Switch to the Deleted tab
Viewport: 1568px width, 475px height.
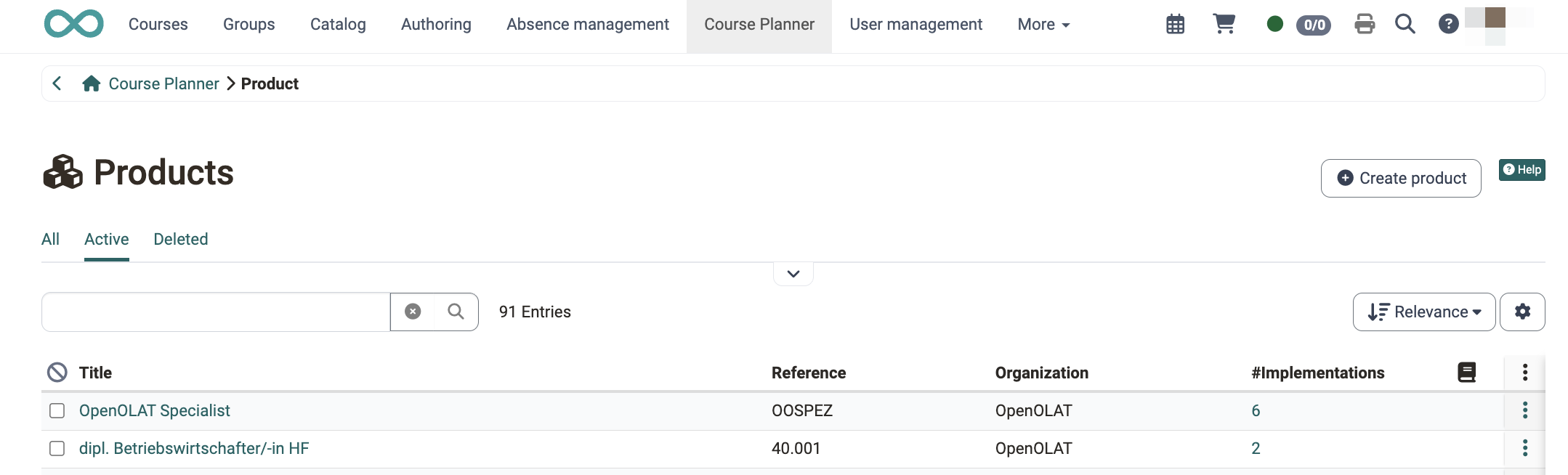pos(181,240)
